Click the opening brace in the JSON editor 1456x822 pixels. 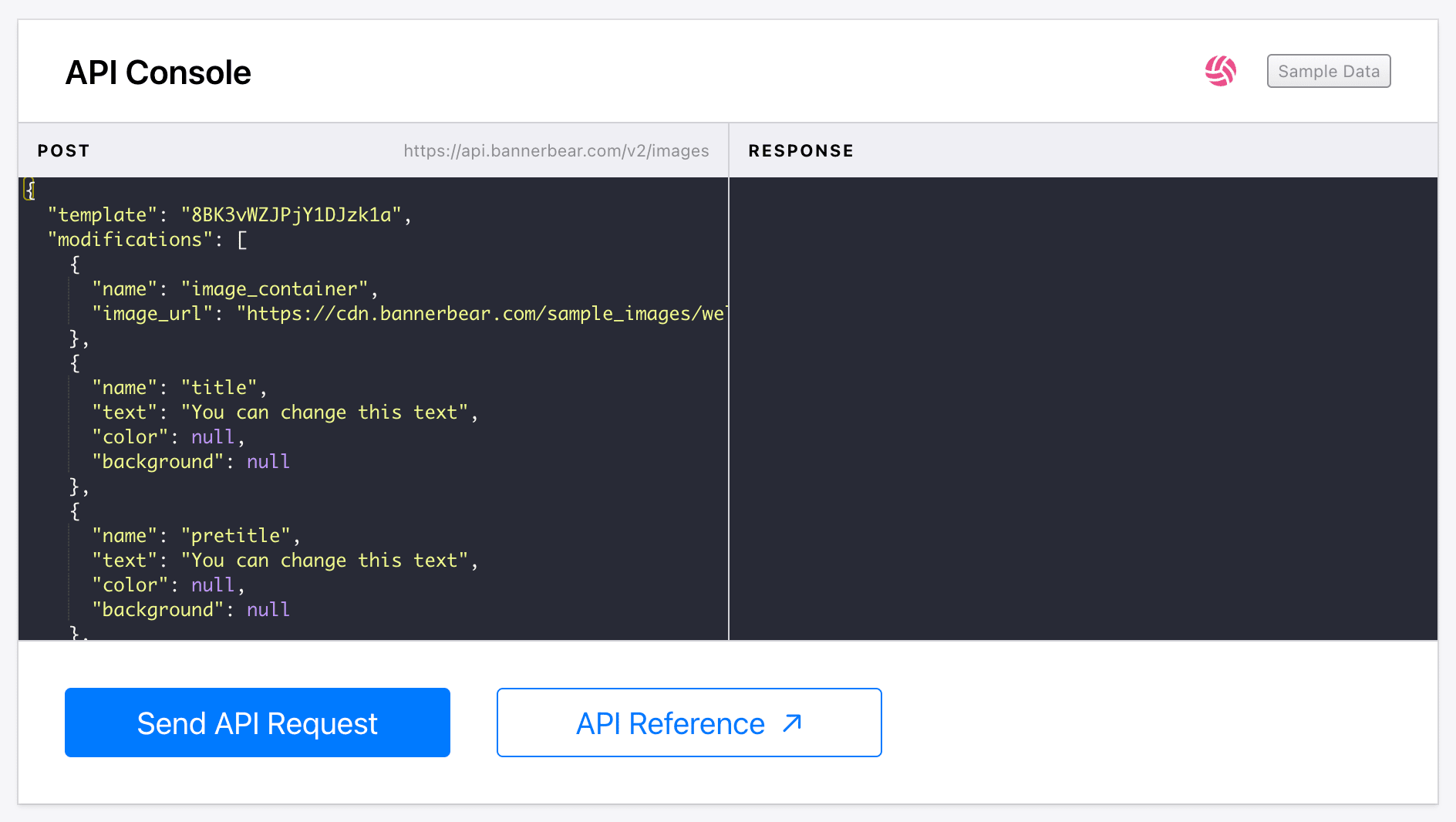click(29, 187)
